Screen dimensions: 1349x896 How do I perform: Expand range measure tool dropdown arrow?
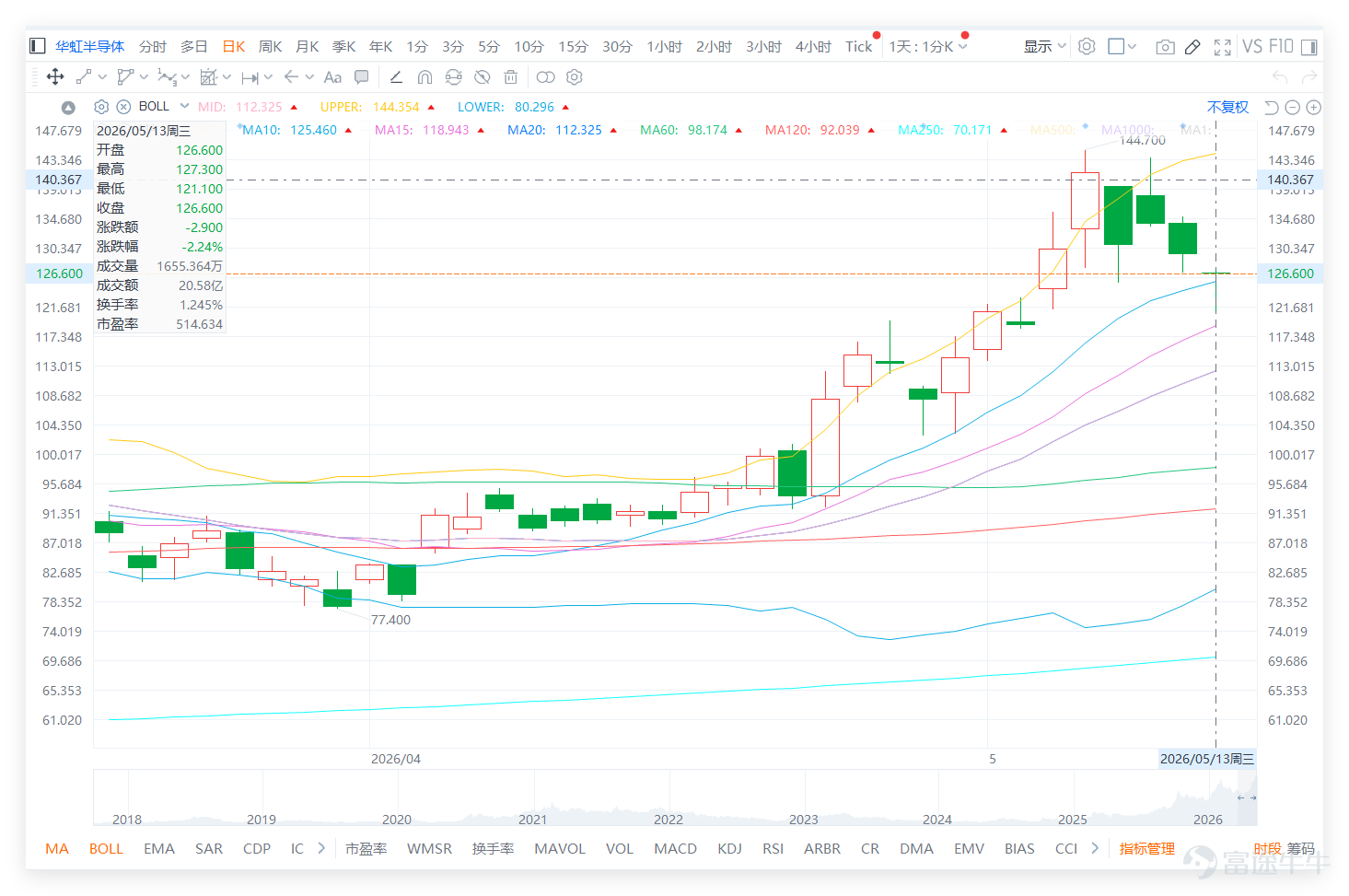[x=268, y=77]
